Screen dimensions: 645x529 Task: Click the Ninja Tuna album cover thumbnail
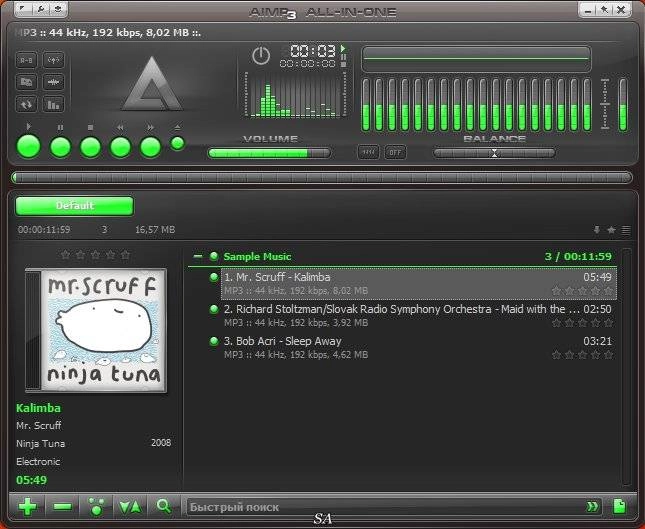pyautogui.click(x=96, y=330)
